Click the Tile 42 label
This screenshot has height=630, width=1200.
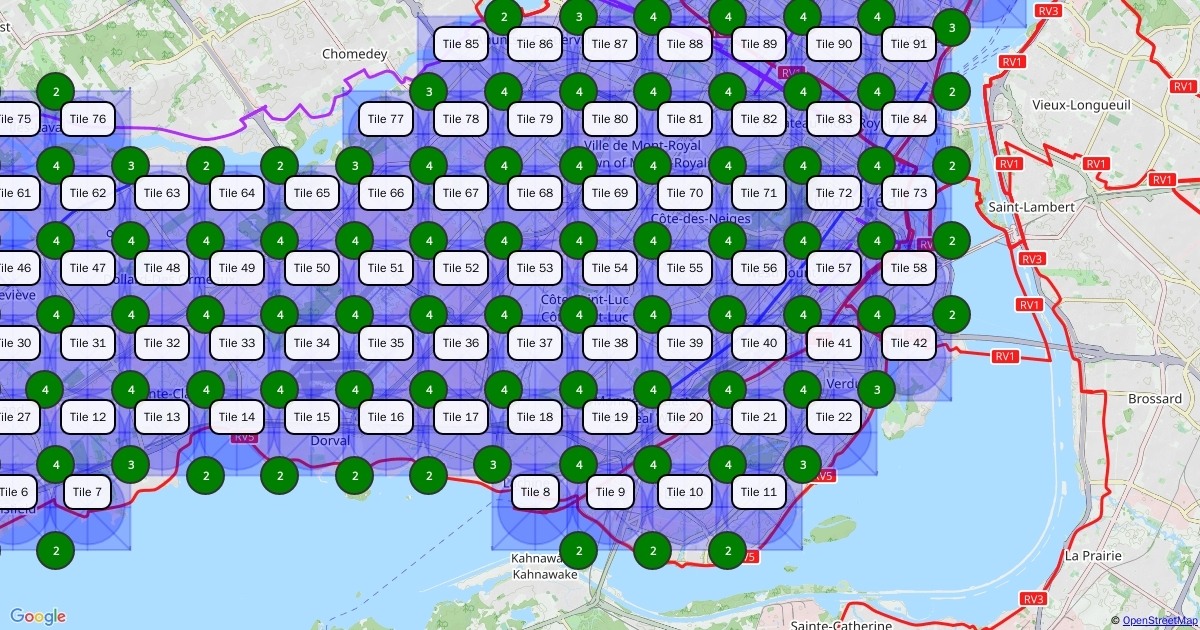908,343
